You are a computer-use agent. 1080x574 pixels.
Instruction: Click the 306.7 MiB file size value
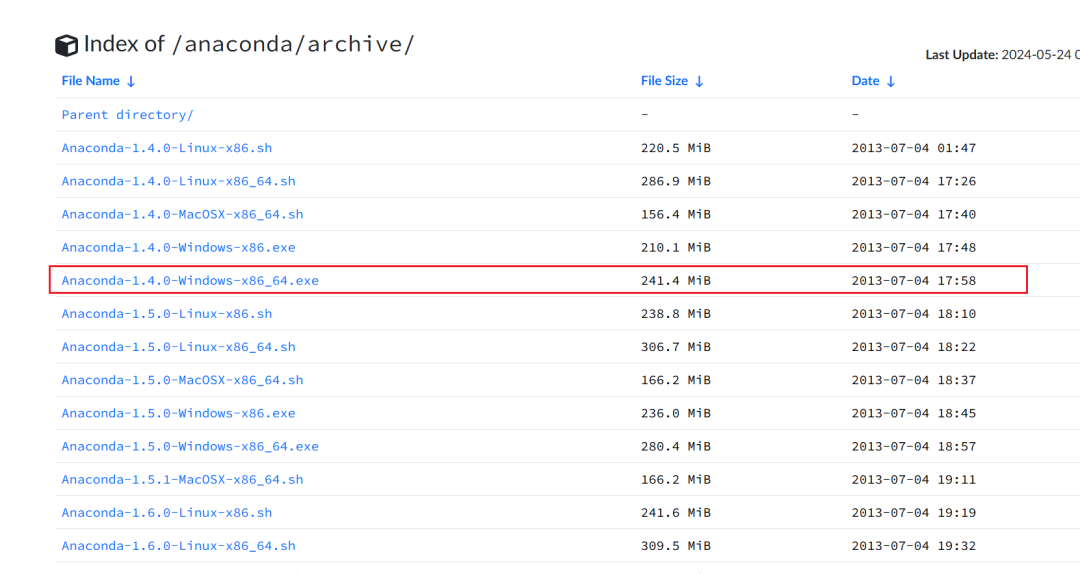(676, 347)
